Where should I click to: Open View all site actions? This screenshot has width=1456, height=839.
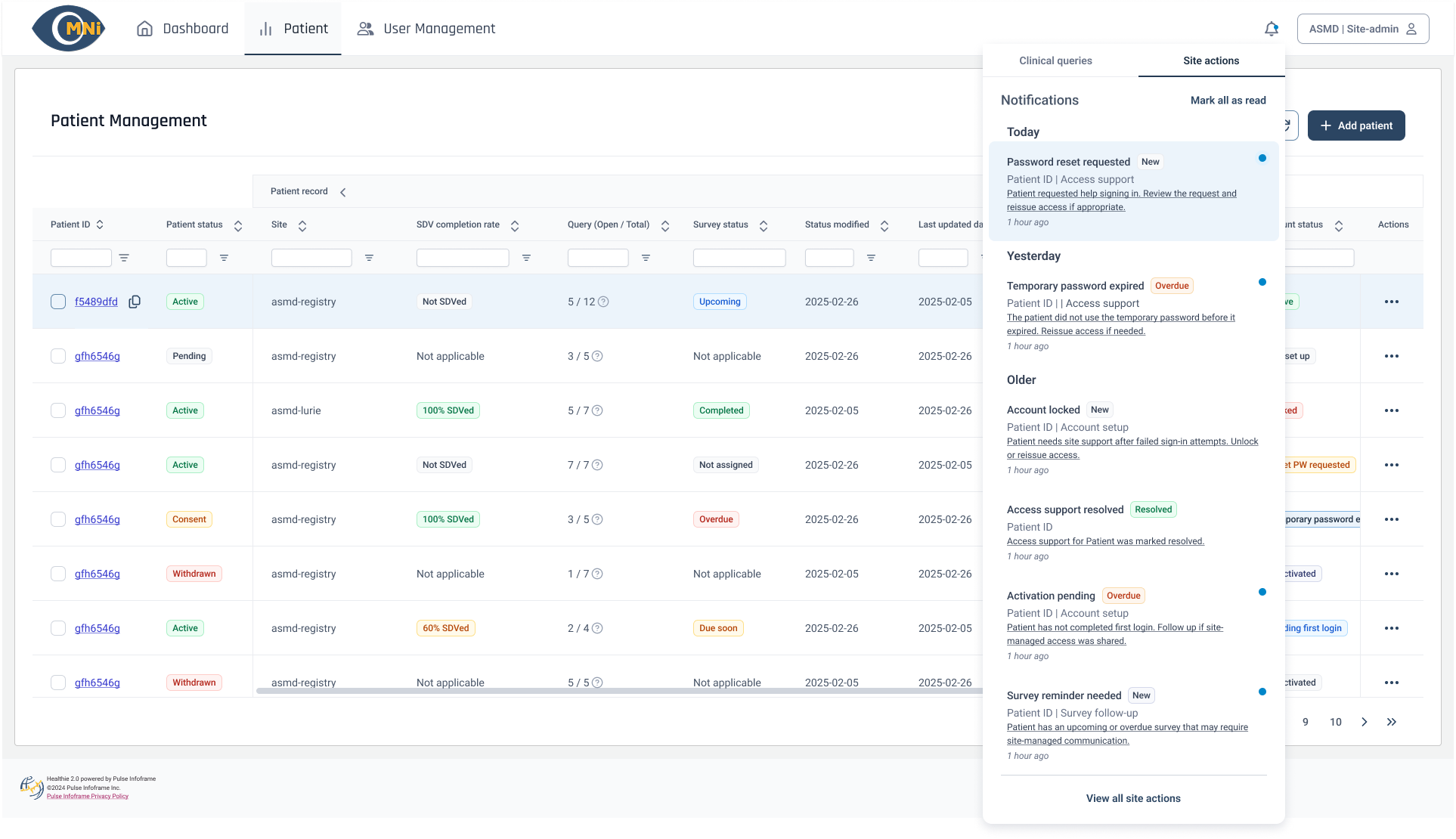click(x=1133, y=798)
